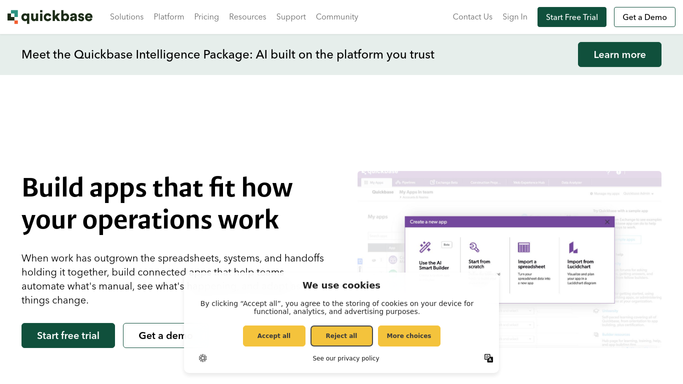Image resolution: width=683 pixels, height=384 pixels.
Task: Accept all cookies
Action: 274,336
